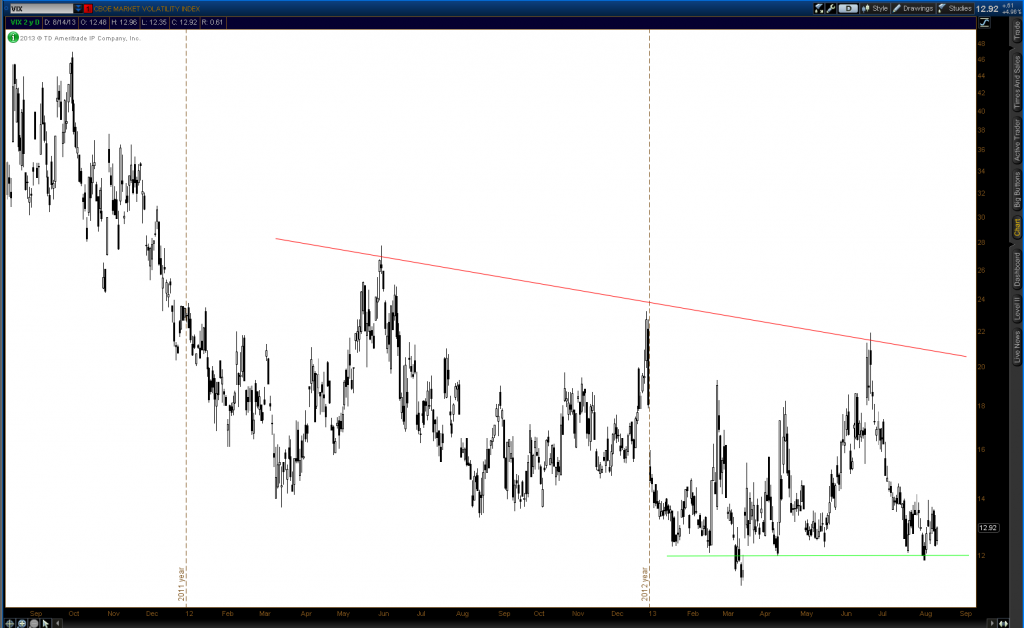This screenshot has width=1024, height=628.
Task: Click the VIX symbol input field
Action: (x=40, y=8)
